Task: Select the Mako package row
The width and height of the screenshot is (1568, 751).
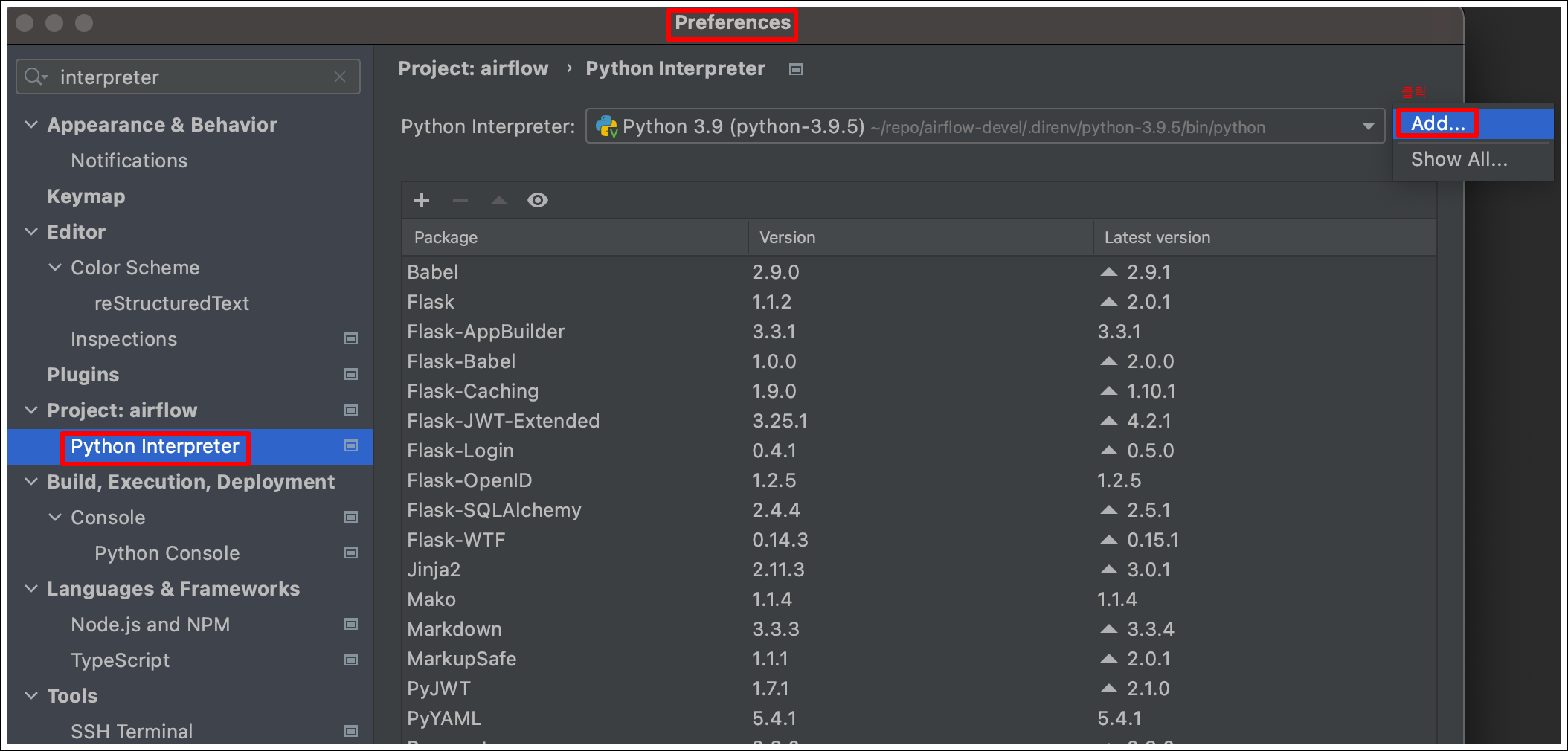Action: point(919,599)
